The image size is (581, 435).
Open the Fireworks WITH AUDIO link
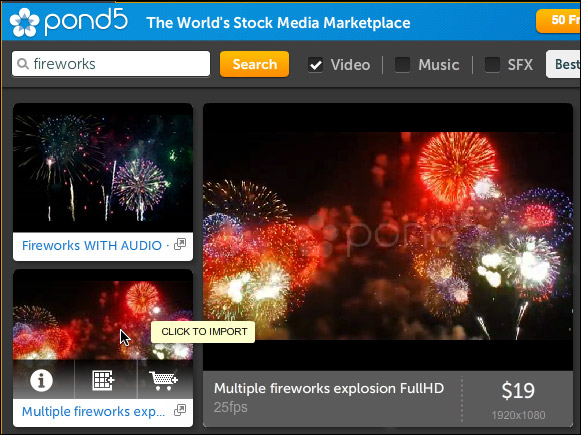click(92, 245)
